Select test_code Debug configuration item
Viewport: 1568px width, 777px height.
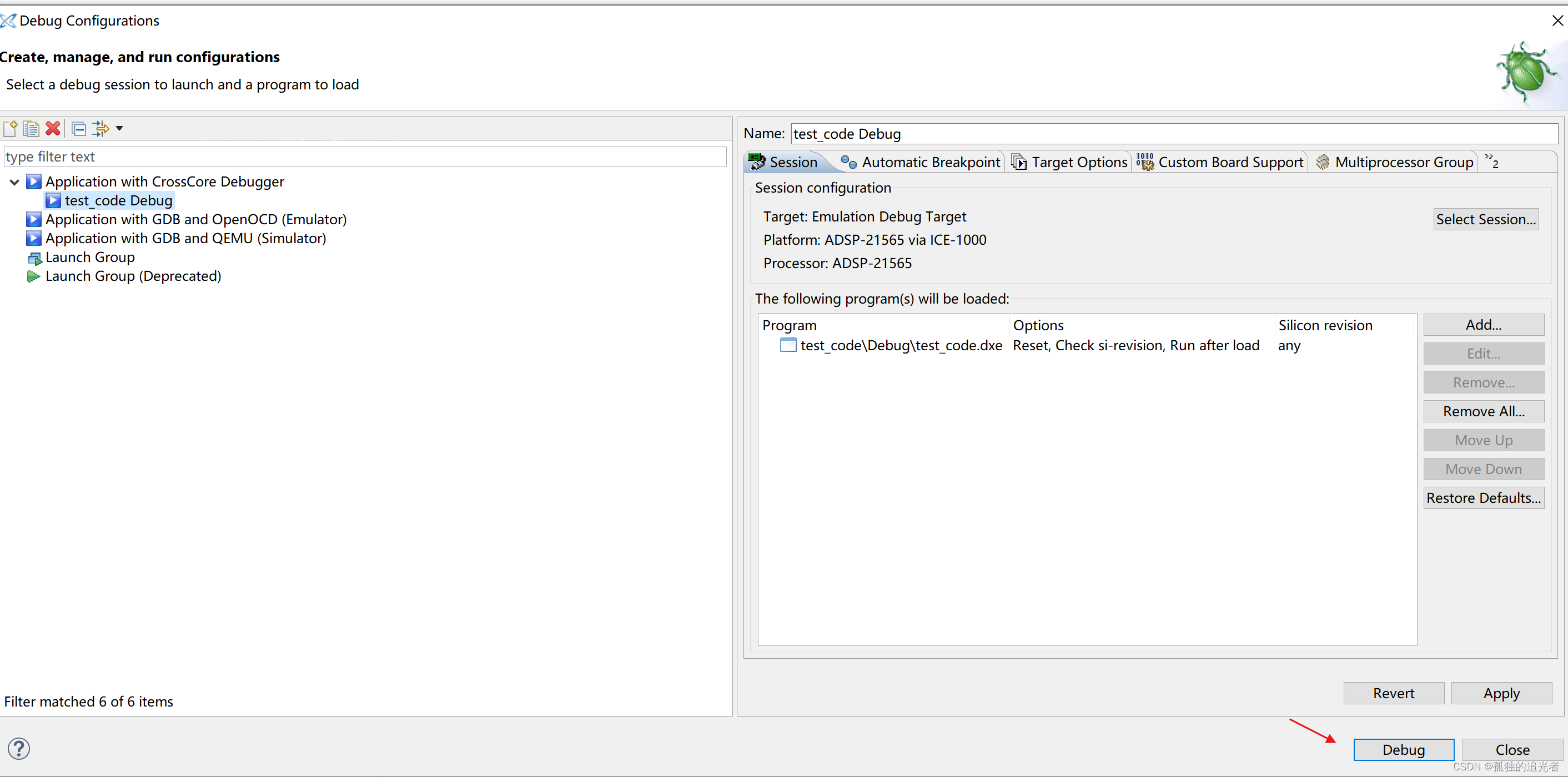(x=118, y=200)
